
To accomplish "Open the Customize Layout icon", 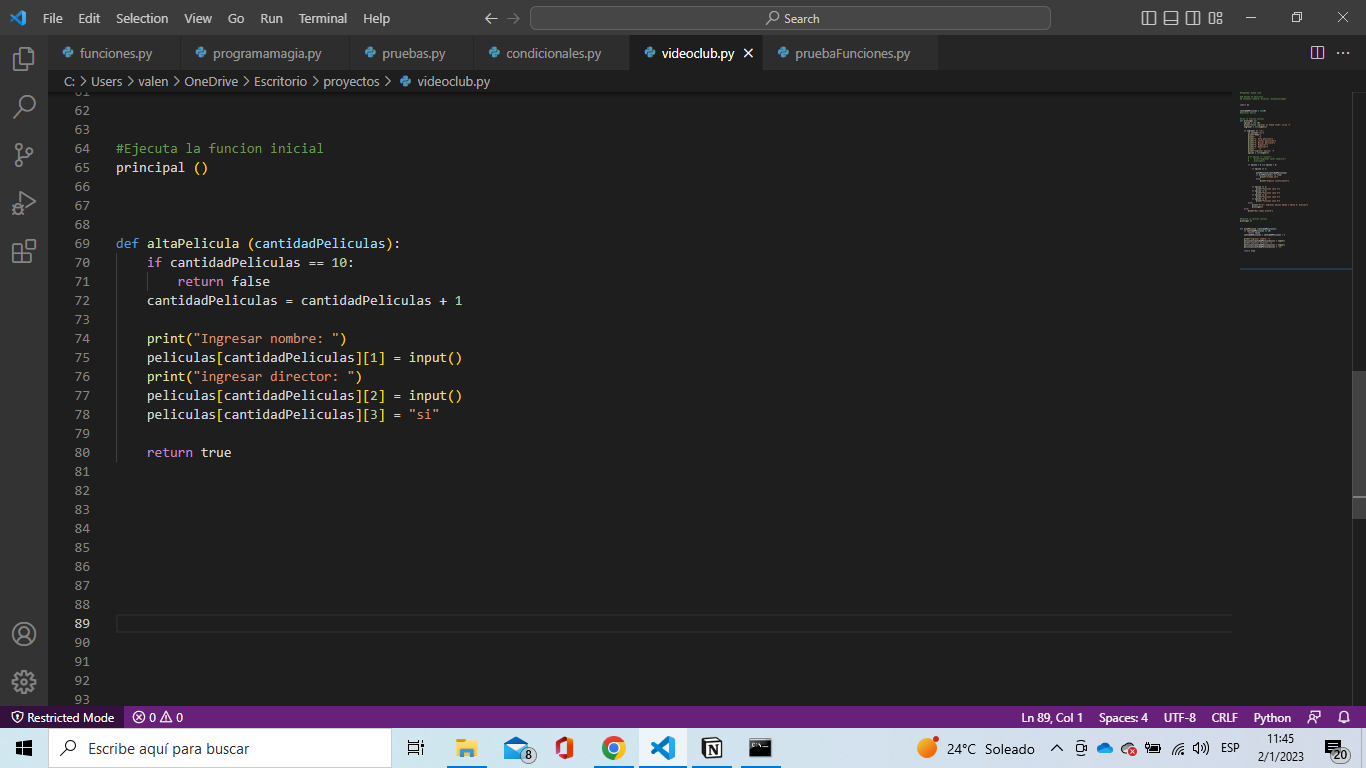I will [x=1216, y=18].
